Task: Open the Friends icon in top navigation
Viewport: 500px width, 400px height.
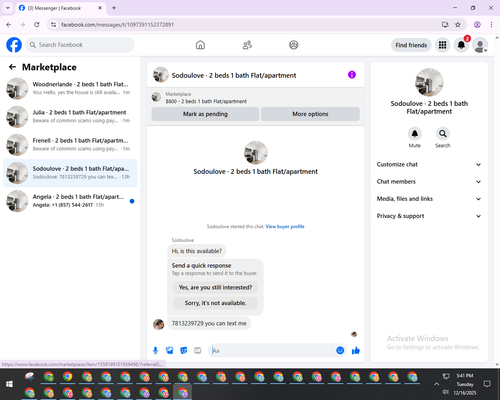Action: coord(247,45)
